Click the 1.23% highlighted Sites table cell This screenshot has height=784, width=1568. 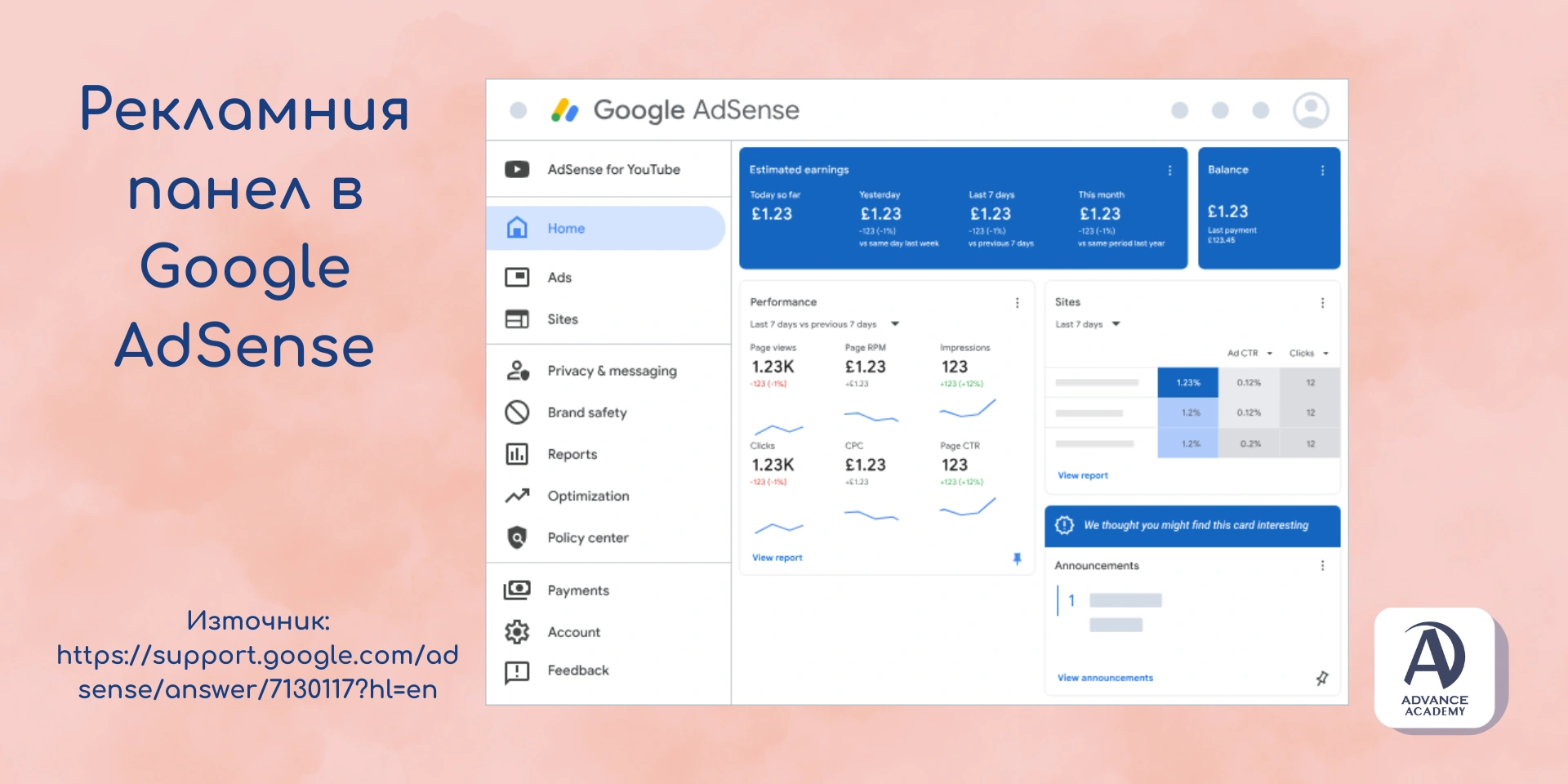pyautogui.click(x=1187, y=382)
